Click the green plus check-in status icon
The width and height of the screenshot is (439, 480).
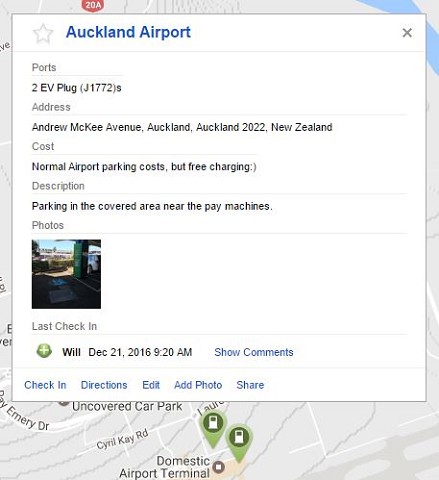point(44,351)
